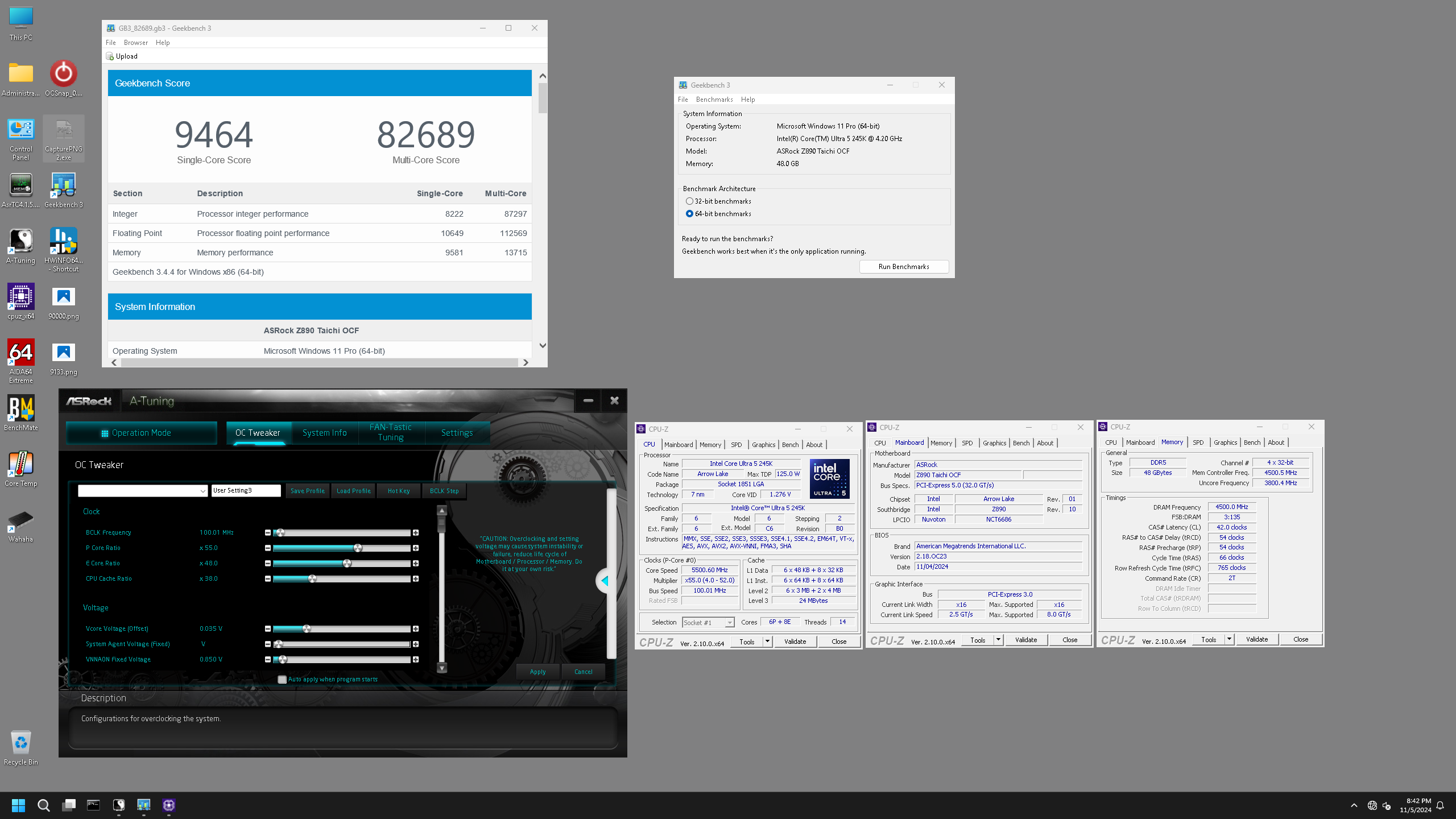Open the FAN-Tastic Tuning tab
The height and width of the screenshot is (819, 1456).
(x=391, y=433)
